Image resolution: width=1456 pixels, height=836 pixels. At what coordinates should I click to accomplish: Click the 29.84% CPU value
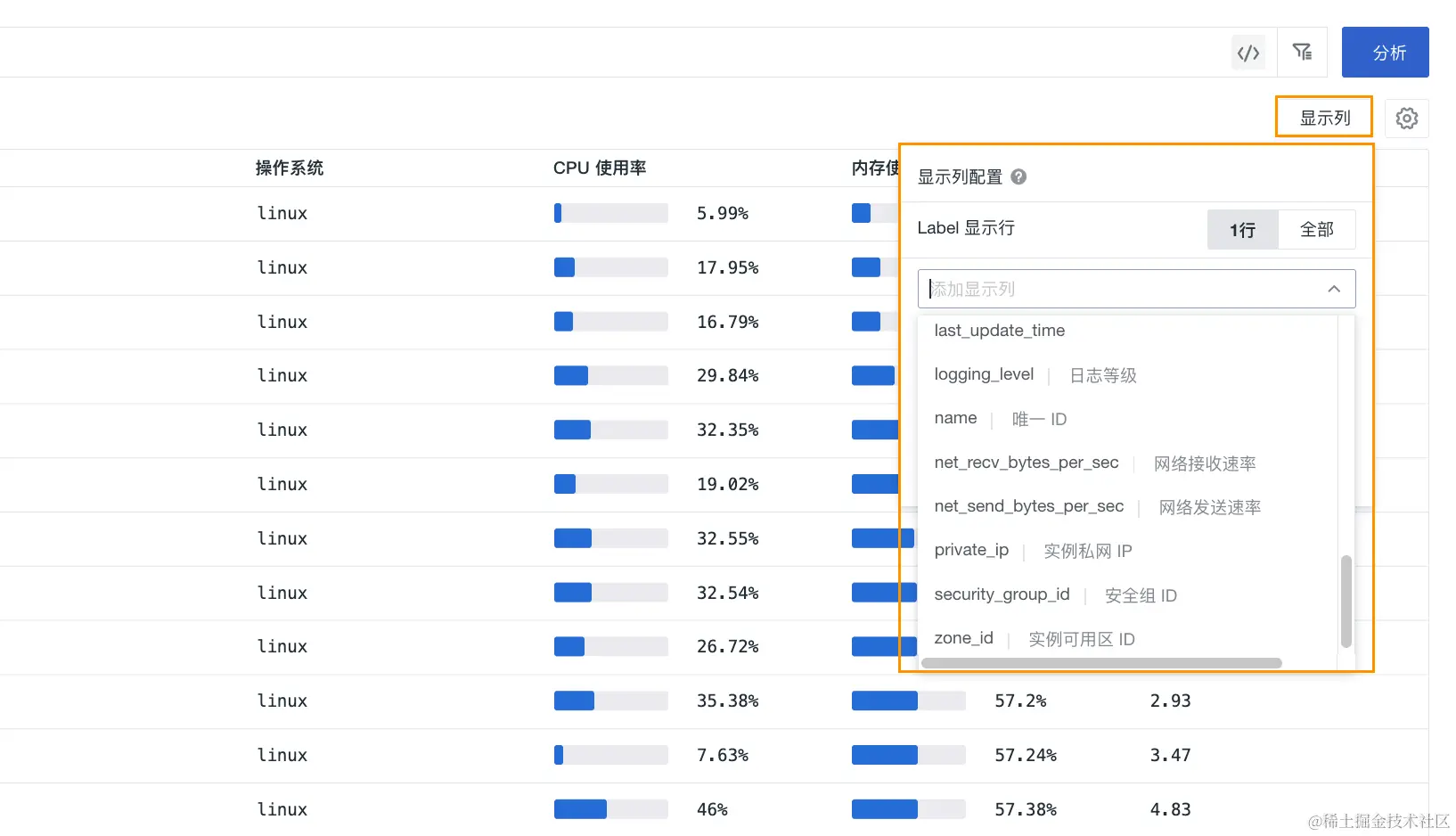point(728,375)
